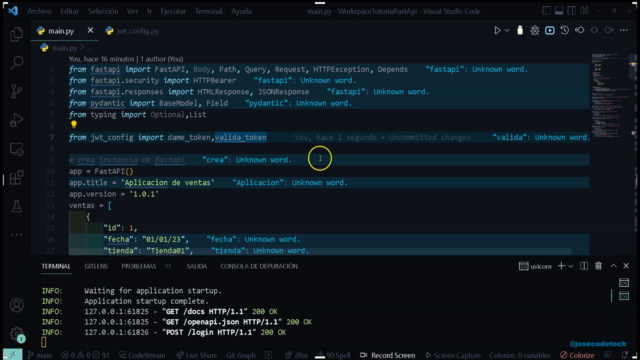Open the Ejecutar menu
Screen dimensions: 640x360
coord(173,11)
